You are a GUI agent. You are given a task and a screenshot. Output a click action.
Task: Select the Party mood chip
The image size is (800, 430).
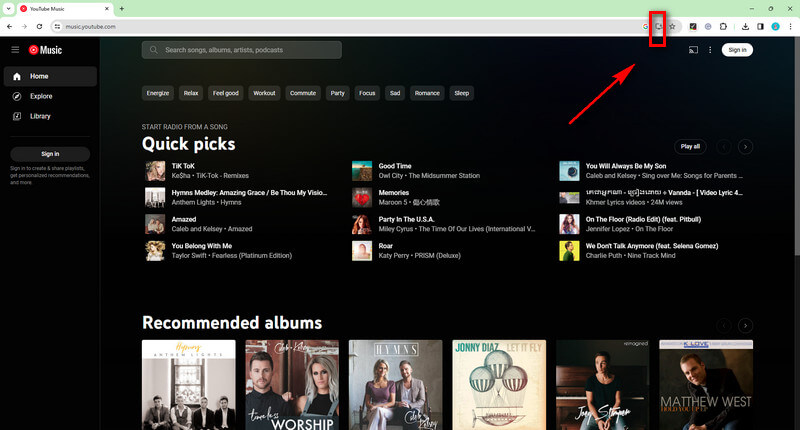(x=337, y=93)
